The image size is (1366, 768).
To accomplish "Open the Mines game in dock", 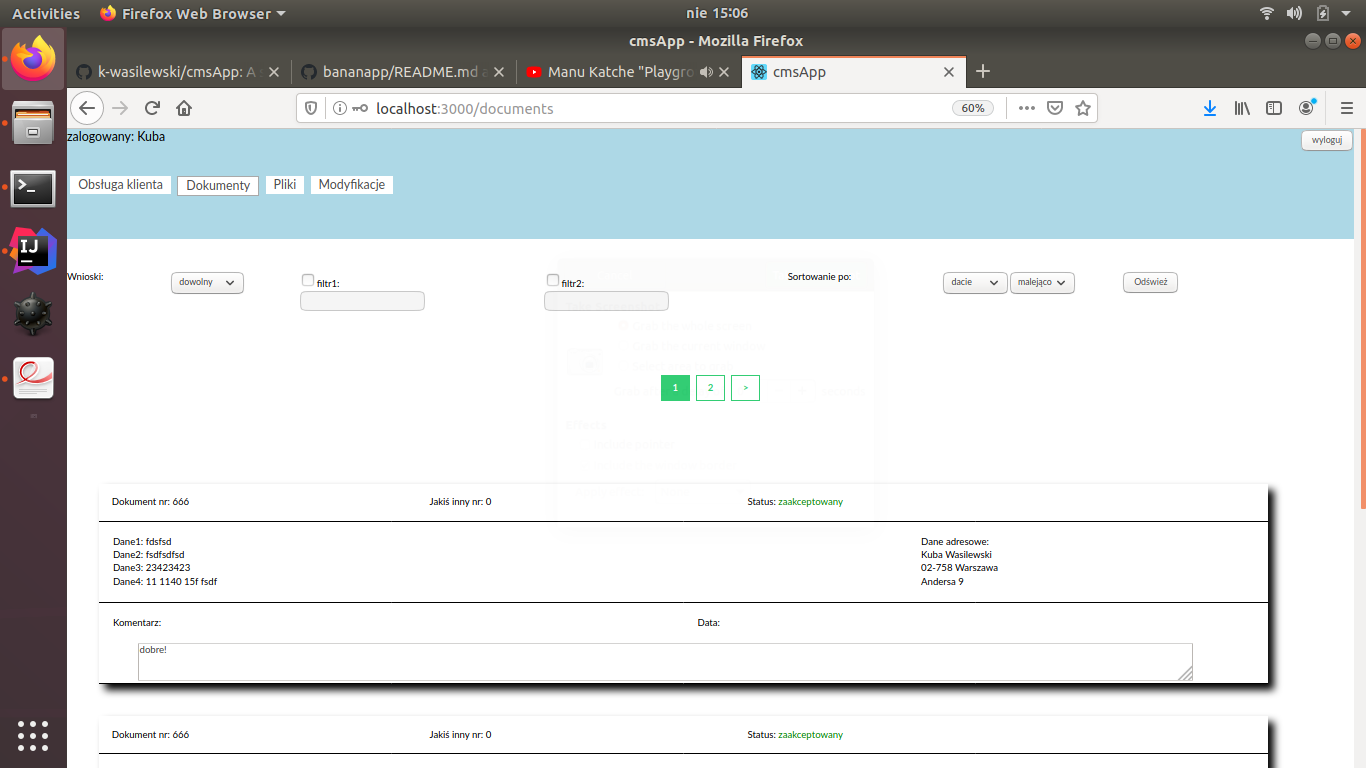I will point(33,314).
